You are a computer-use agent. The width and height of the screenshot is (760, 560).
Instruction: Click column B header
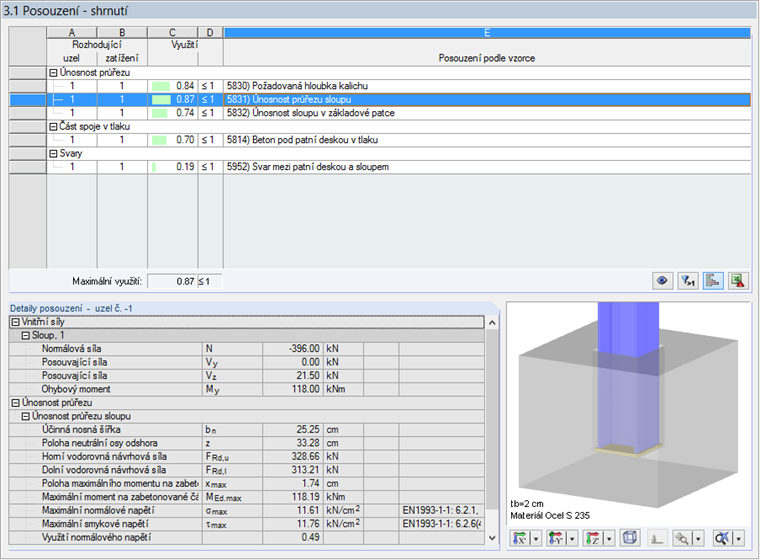[122, 32]
